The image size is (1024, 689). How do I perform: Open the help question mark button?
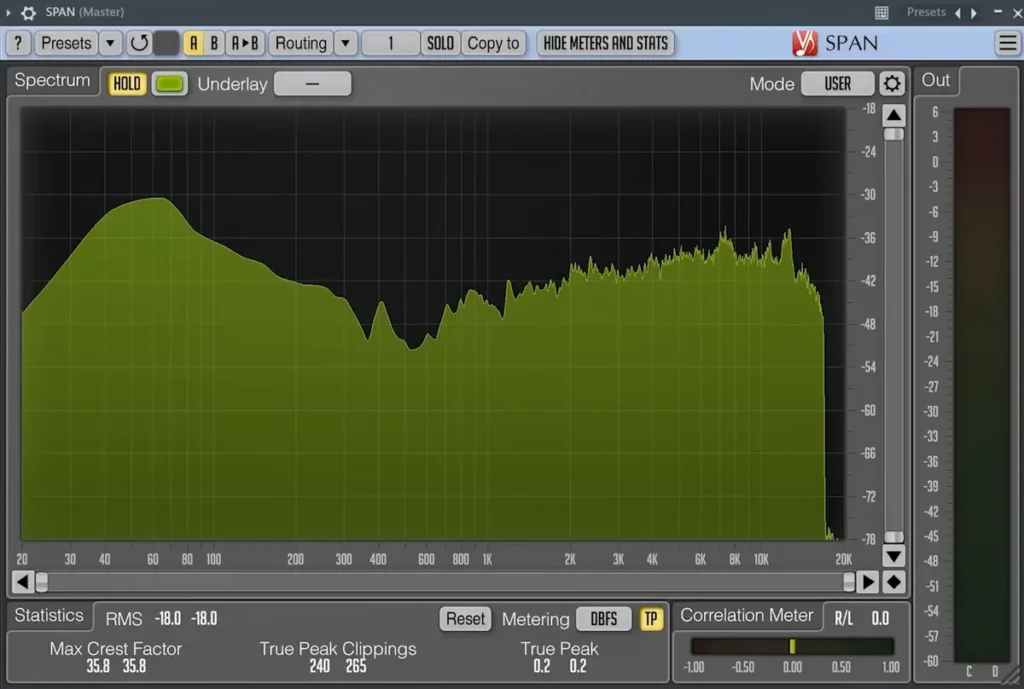[18, 43]
